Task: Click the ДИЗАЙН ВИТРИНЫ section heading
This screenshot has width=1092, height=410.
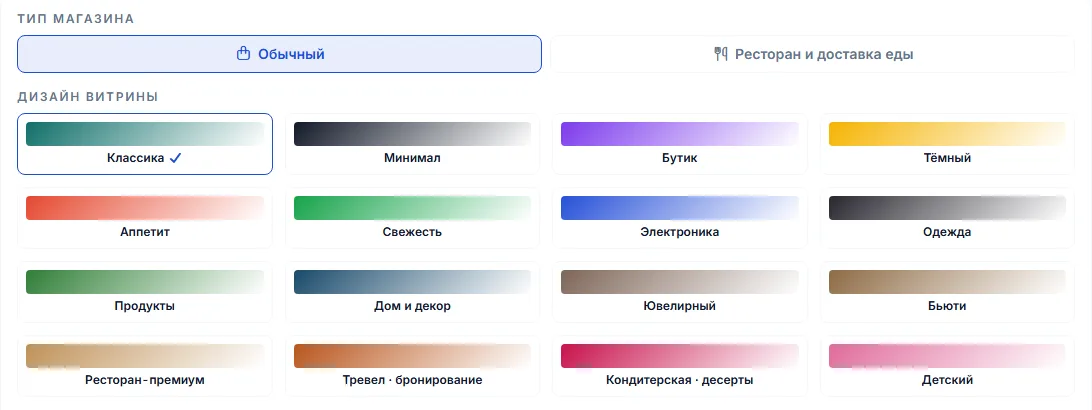Action: tap(88, 97)
